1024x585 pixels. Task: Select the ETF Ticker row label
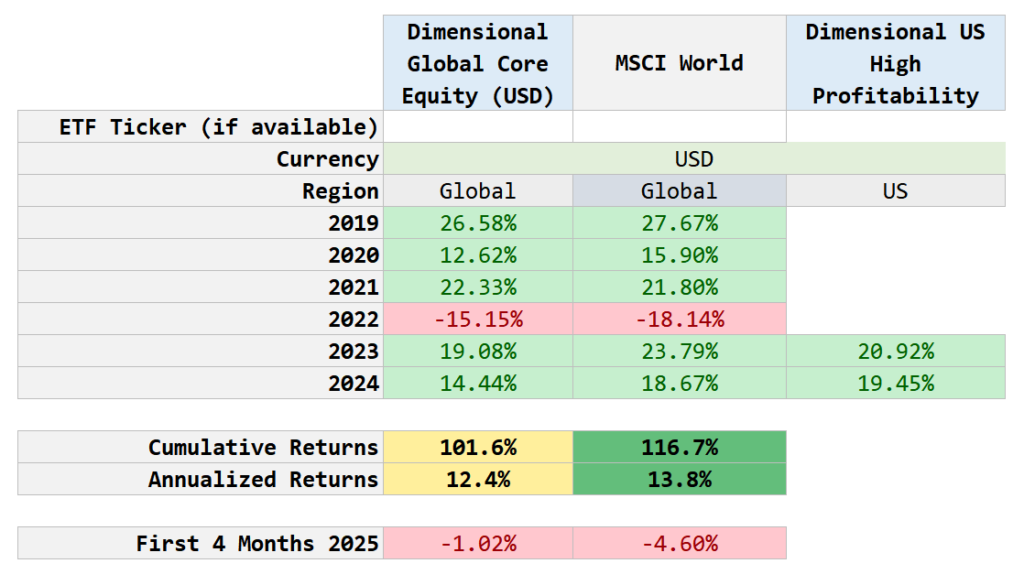click(x=201, y=127)
